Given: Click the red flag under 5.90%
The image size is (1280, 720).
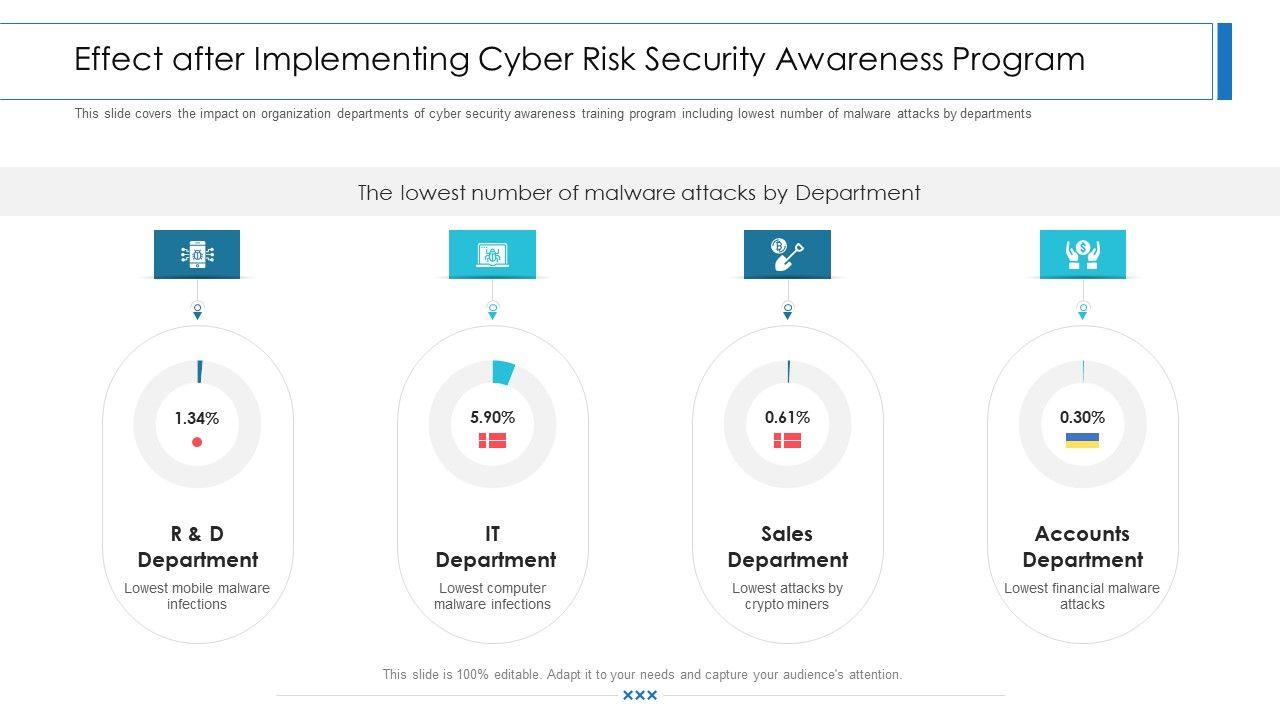Looking at the screenshot, I should click(x=492, y=441).
